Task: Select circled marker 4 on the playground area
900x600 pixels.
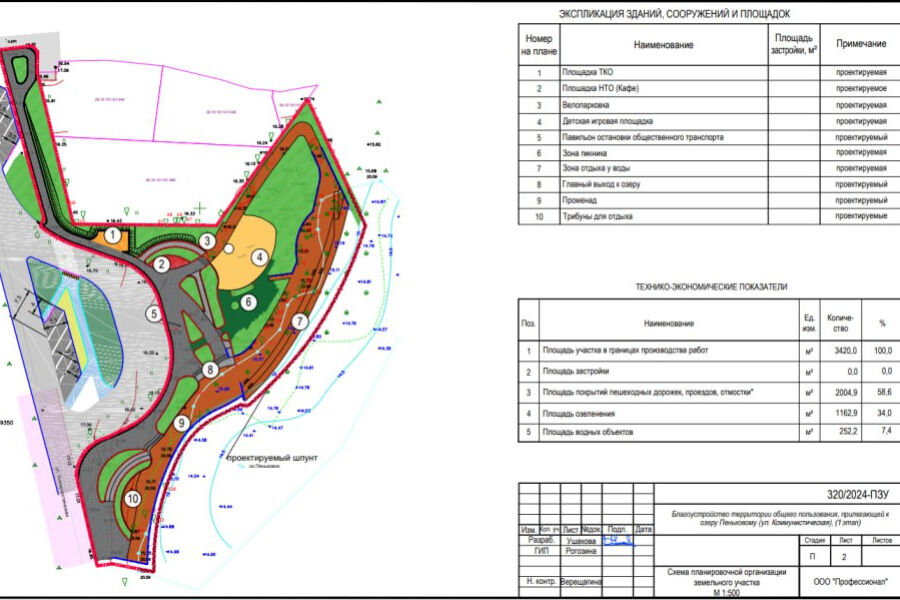Action: pyautogui.click(x=258, y=257)
